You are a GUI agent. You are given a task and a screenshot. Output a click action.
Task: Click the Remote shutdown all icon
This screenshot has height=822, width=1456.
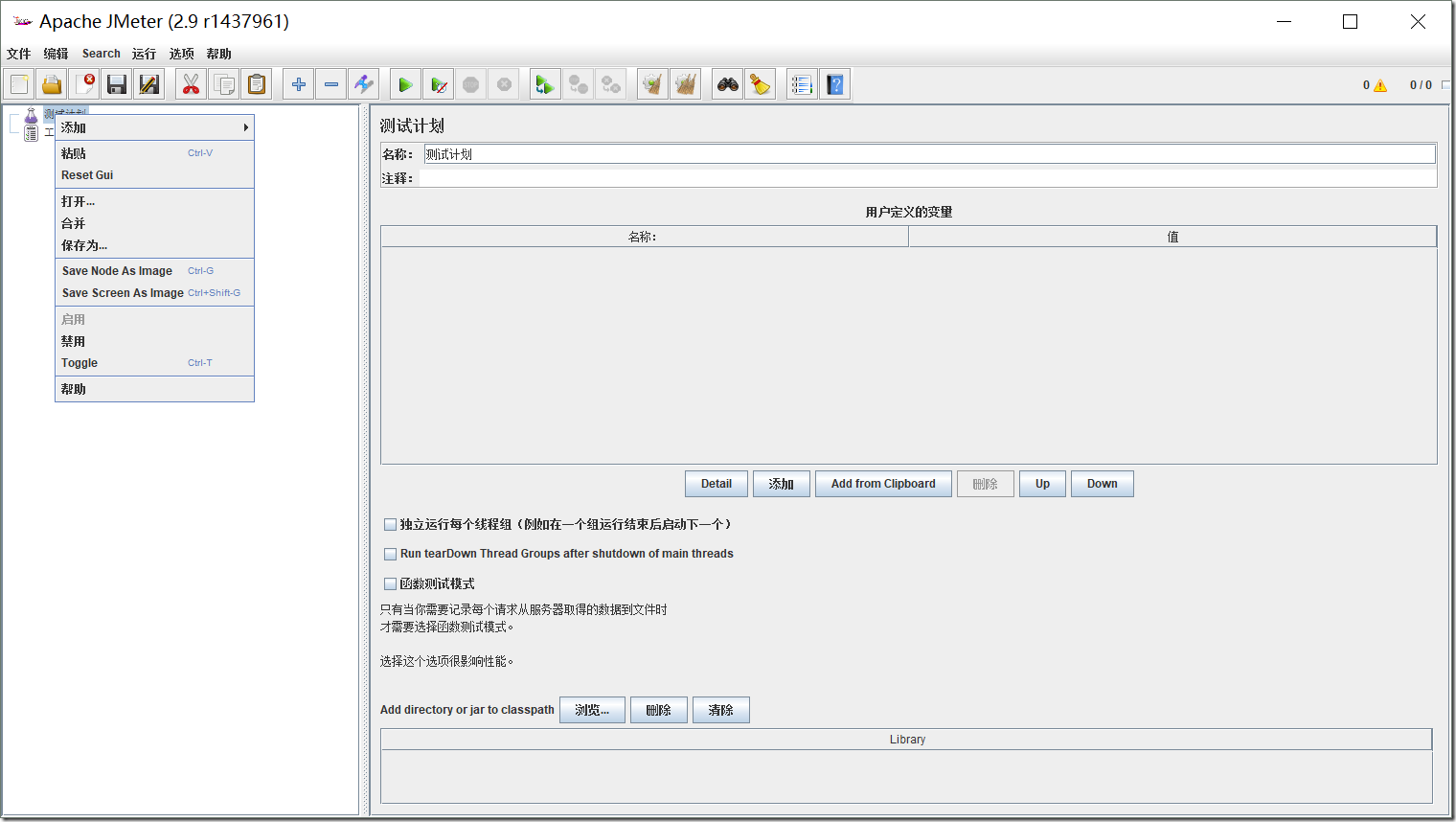(611, 84)
